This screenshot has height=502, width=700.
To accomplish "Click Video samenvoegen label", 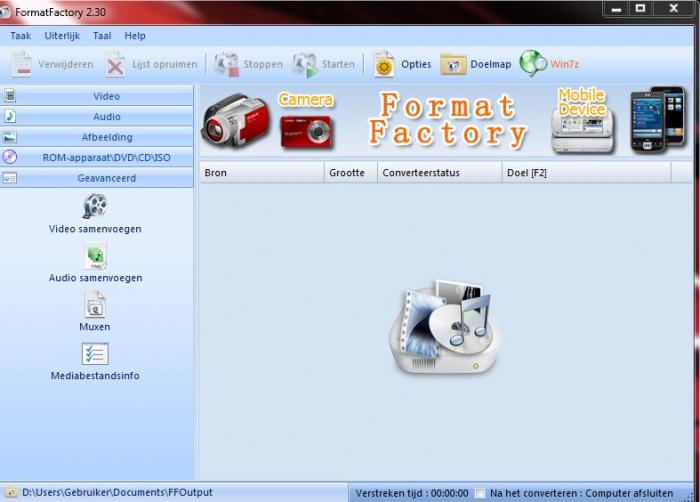I will 95,229.
